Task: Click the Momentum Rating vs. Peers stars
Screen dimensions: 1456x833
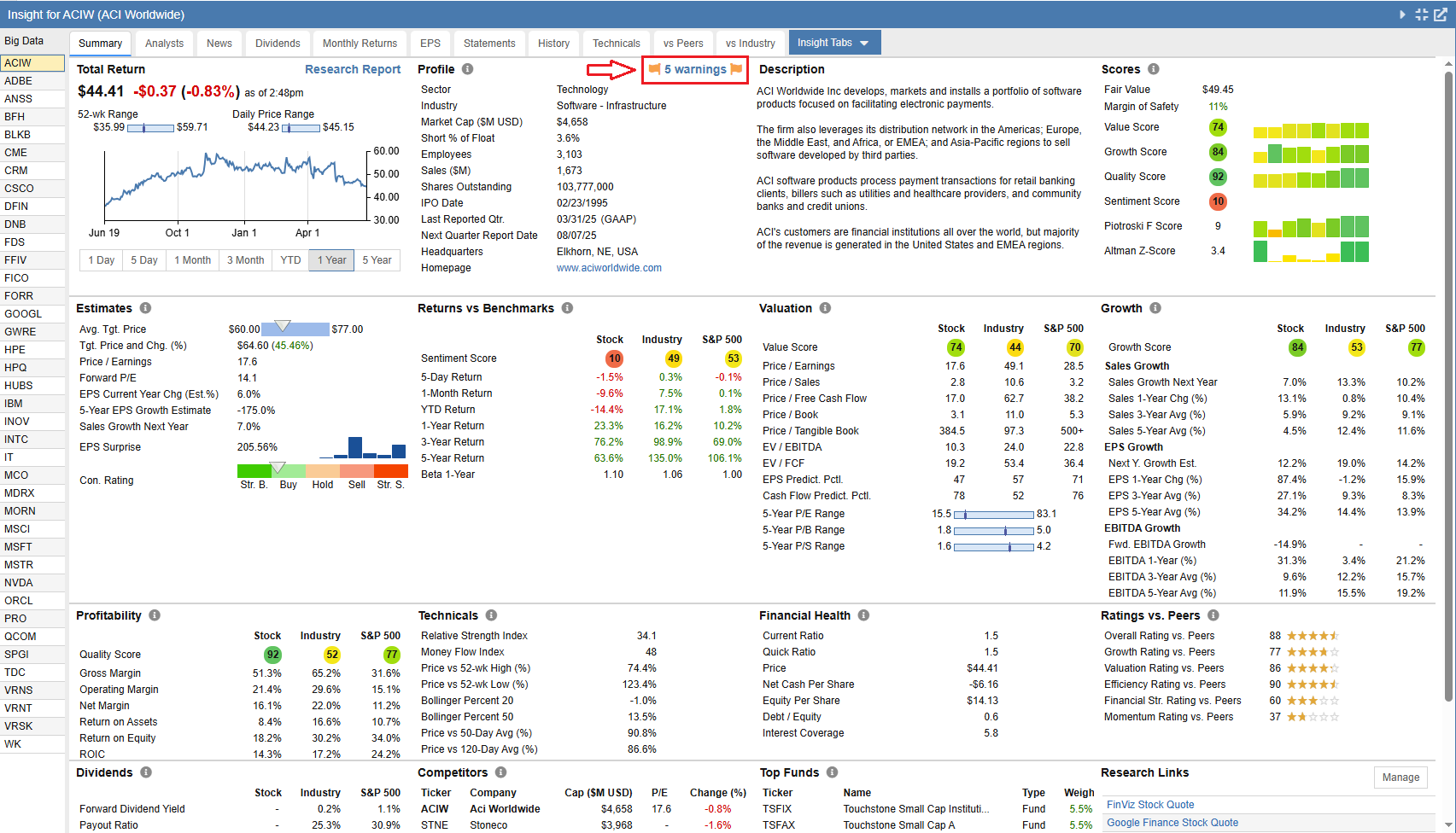Action: [x=1313, y=717]
